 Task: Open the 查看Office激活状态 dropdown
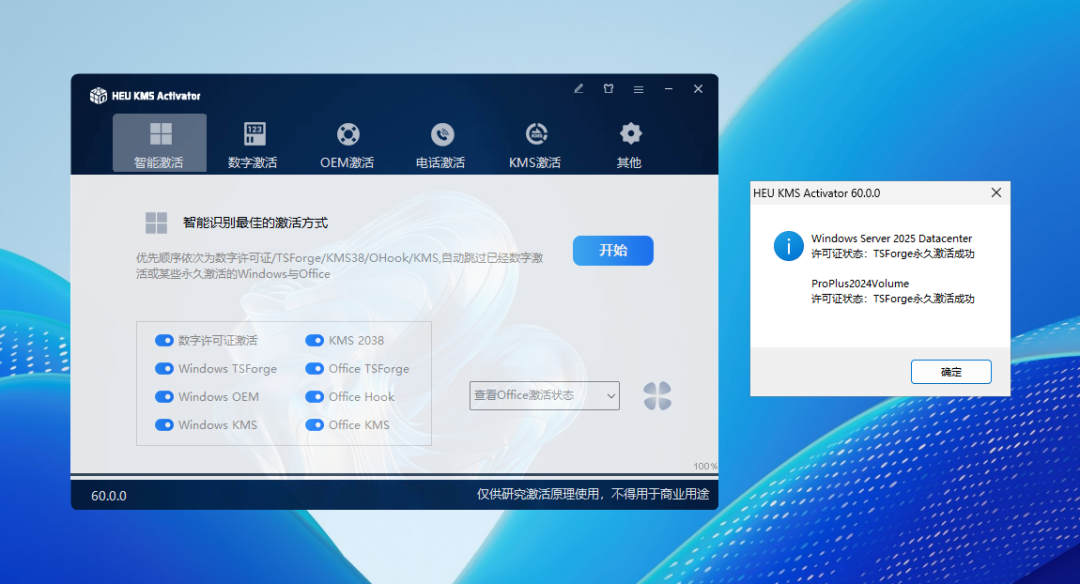[543, 396]
